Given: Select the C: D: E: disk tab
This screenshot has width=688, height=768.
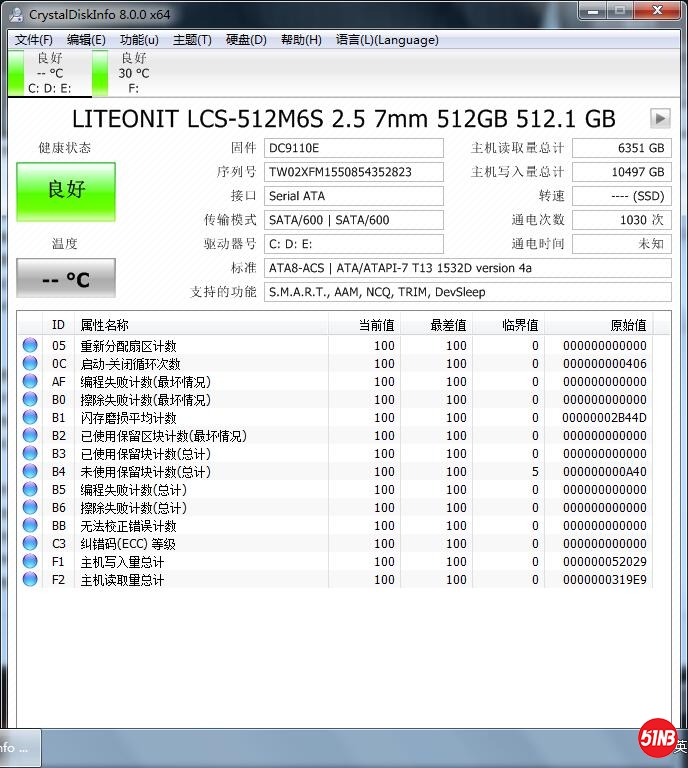Looking at the screenshot, I should pos(49,73).
